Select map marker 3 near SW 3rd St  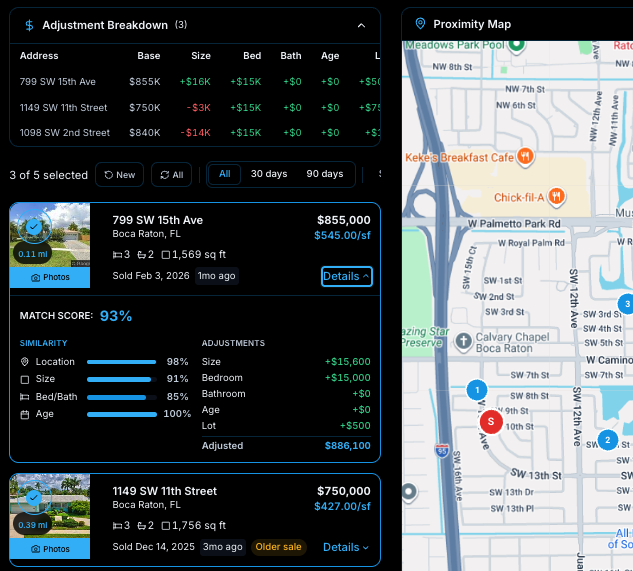coord(626,304)
